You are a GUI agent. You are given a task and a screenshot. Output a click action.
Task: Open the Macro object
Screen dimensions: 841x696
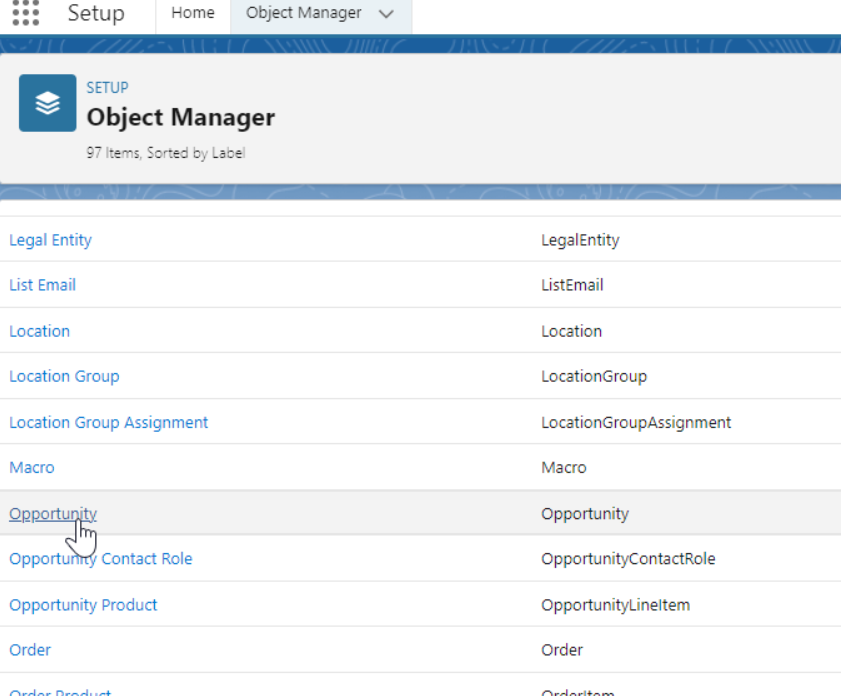click(32, 468)
